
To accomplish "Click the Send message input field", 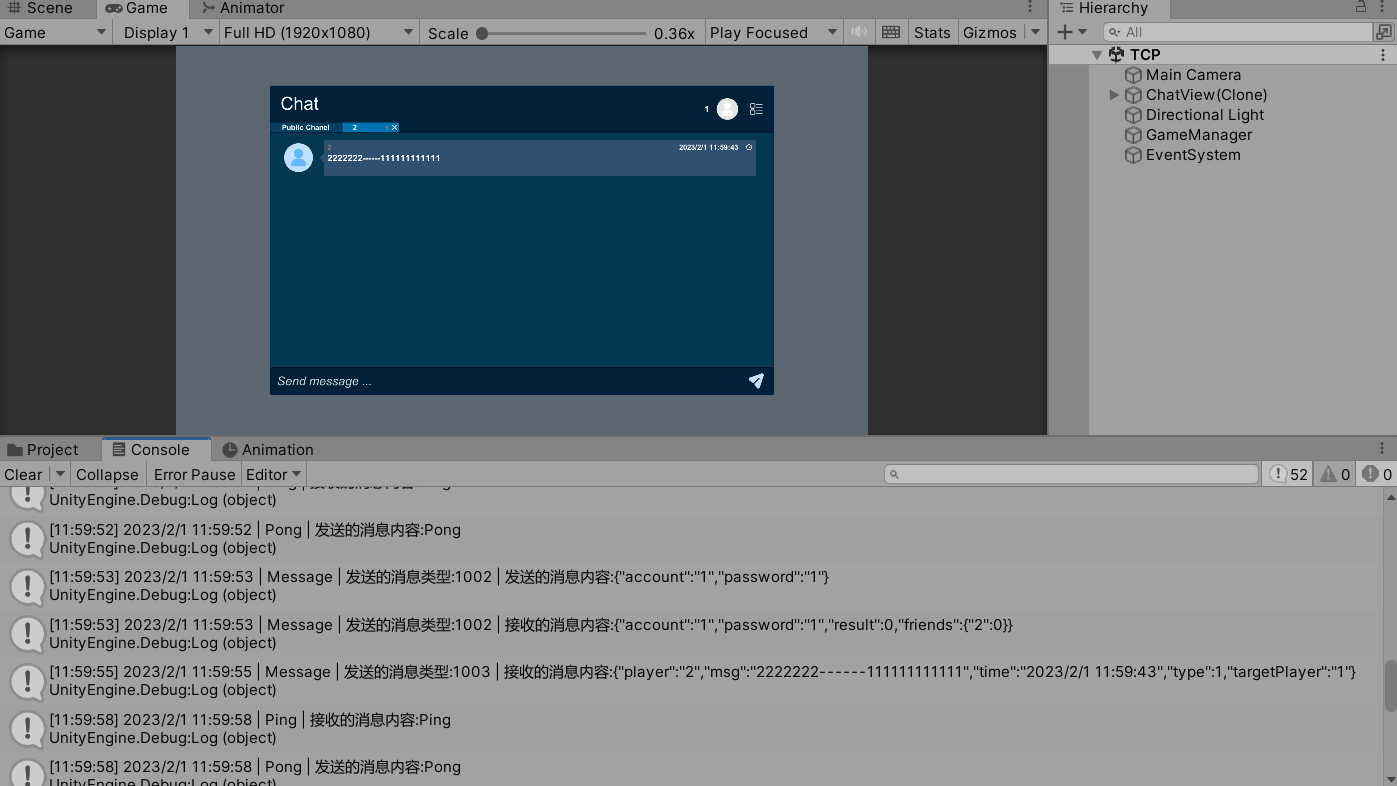I will point(505,381).
